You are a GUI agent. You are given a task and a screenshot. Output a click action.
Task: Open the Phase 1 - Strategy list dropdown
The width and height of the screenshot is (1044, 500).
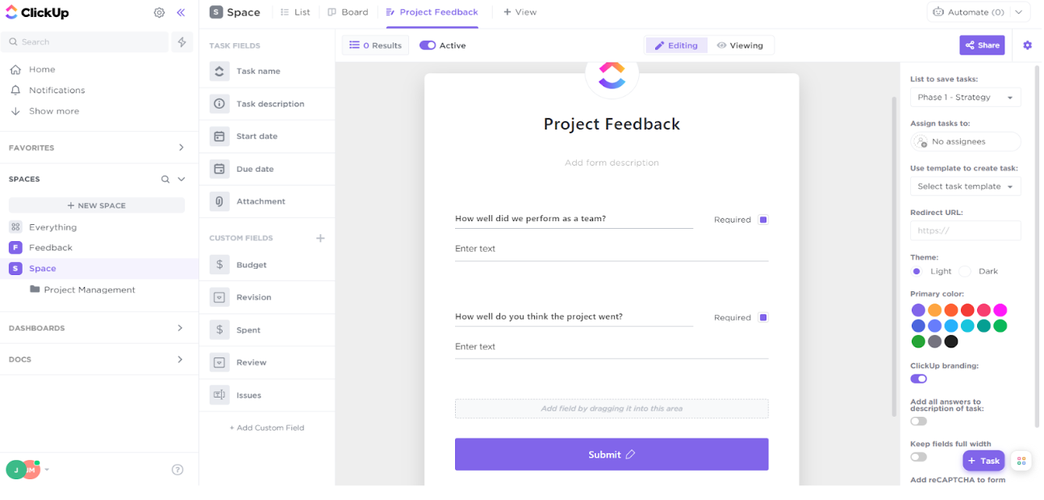point(965,97)
